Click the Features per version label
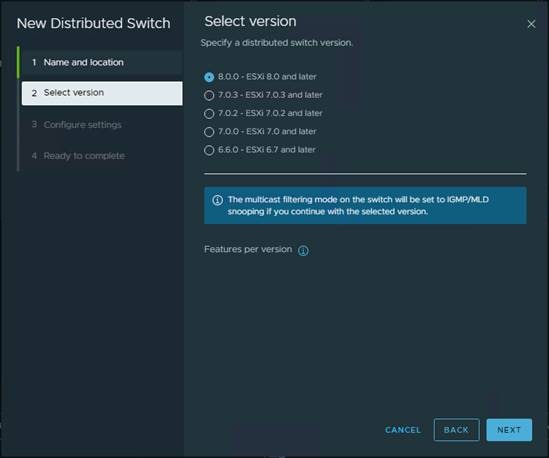Viewport: 549px width, 458px height. point(248,249)
